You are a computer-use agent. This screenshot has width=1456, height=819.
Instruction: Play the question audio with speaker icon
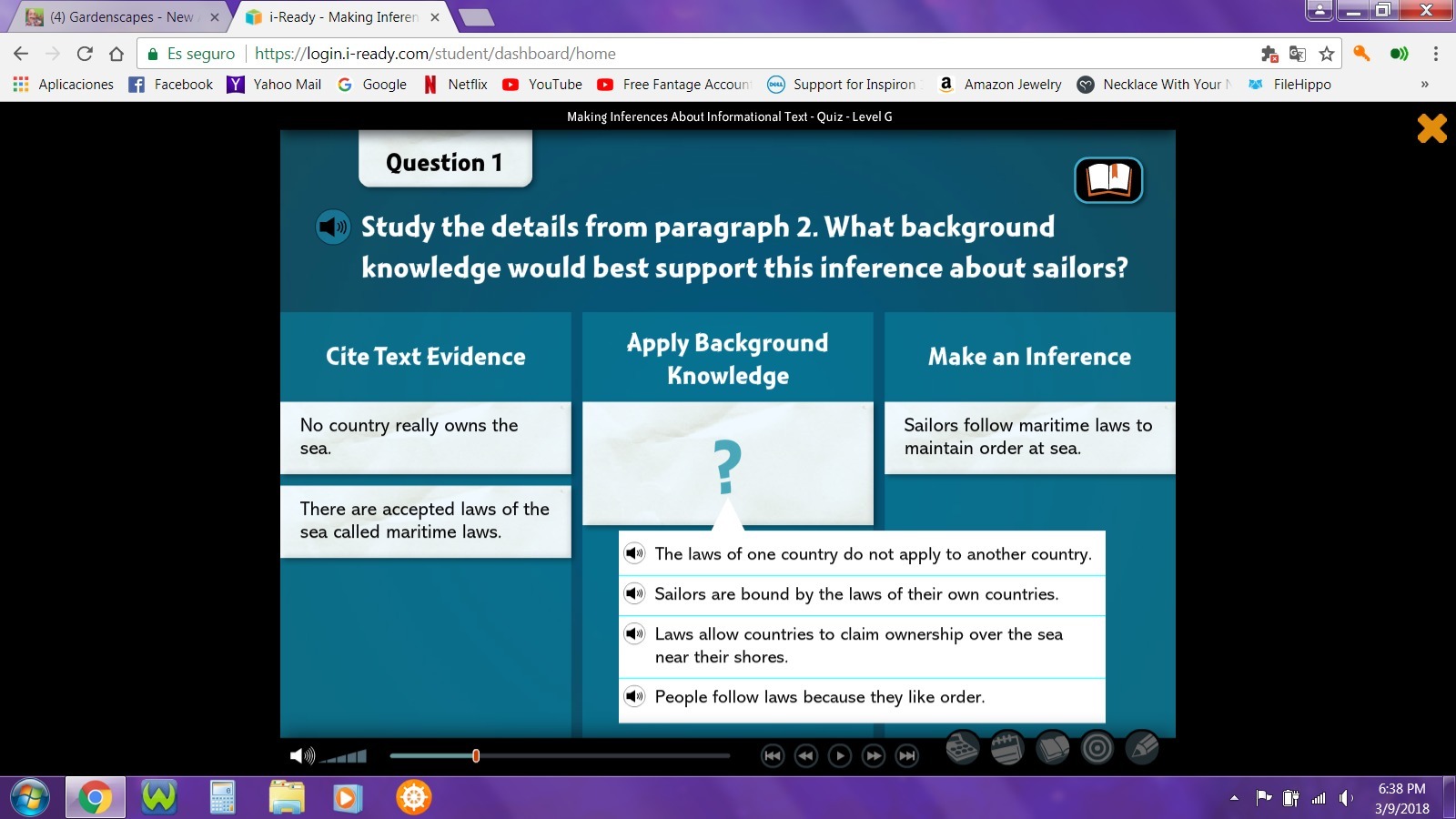coord(333,227)
